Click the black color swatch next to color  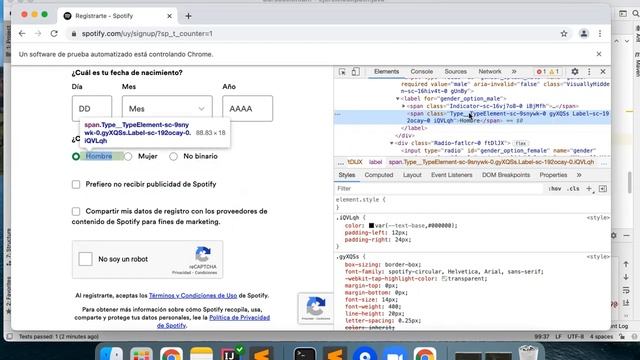pyautogui.click(x=371, y=225)
